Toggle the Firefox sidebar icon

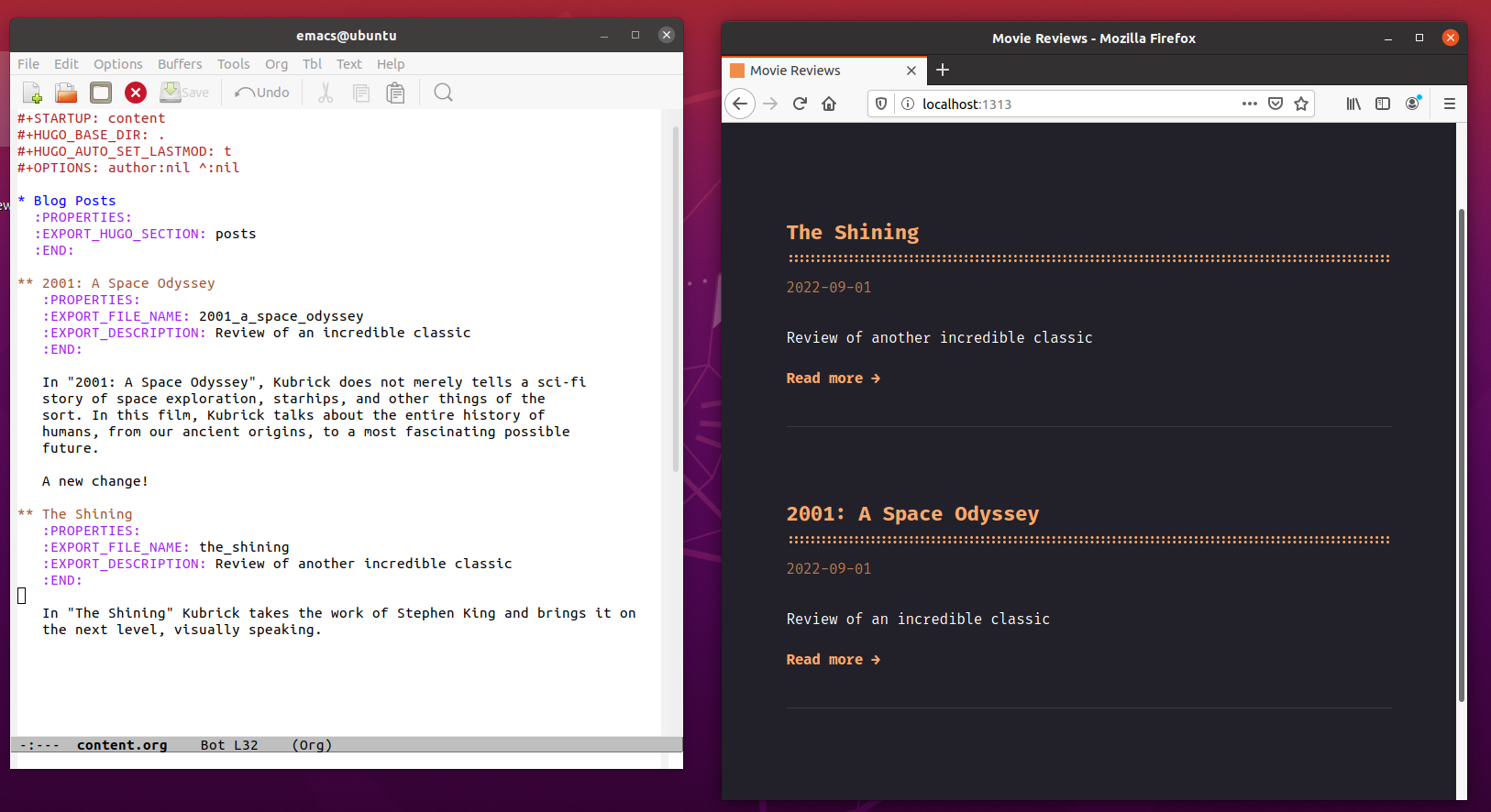(1383, 104)
